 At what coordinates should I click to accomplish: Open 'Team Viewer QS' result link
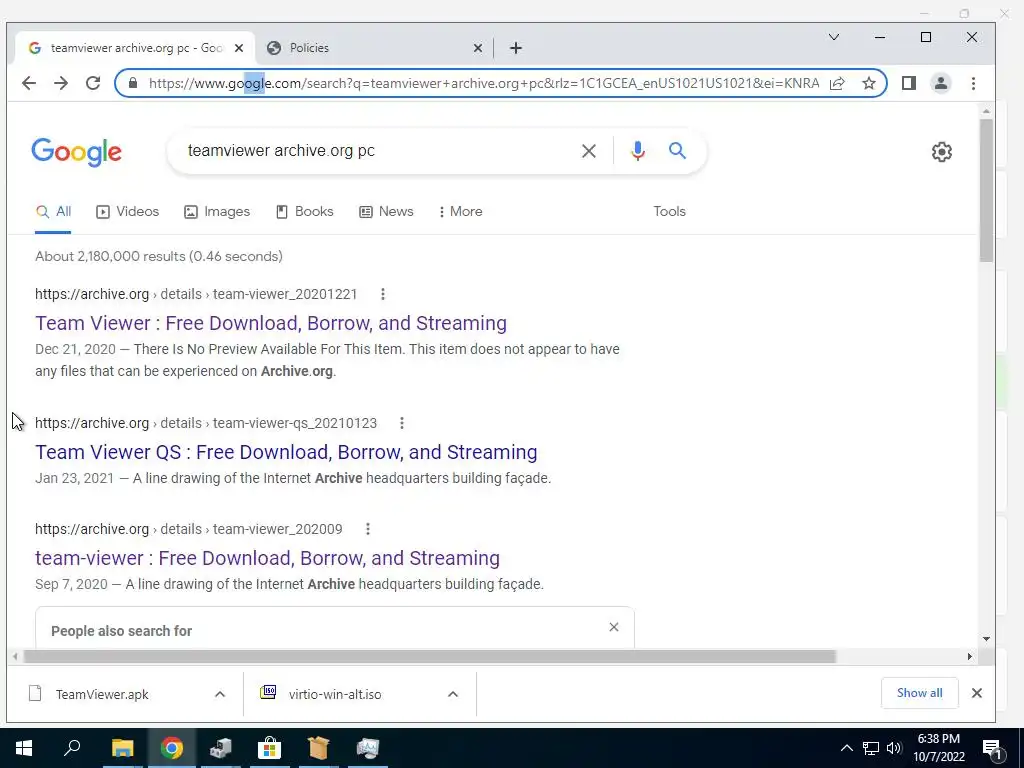pyautogui.click(x=286, y=452)
